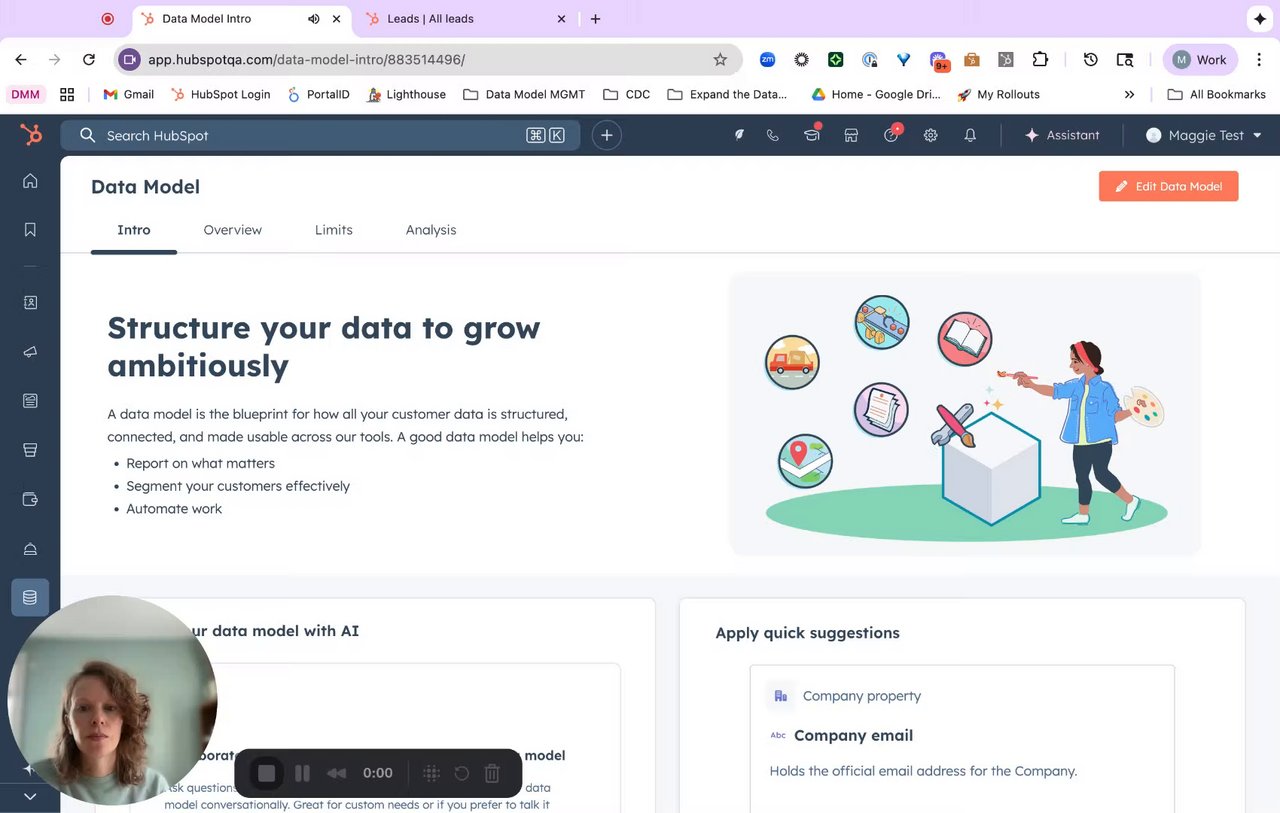
Task: Open the Commerce storefront sidebar icon
Action: point(30,450)
